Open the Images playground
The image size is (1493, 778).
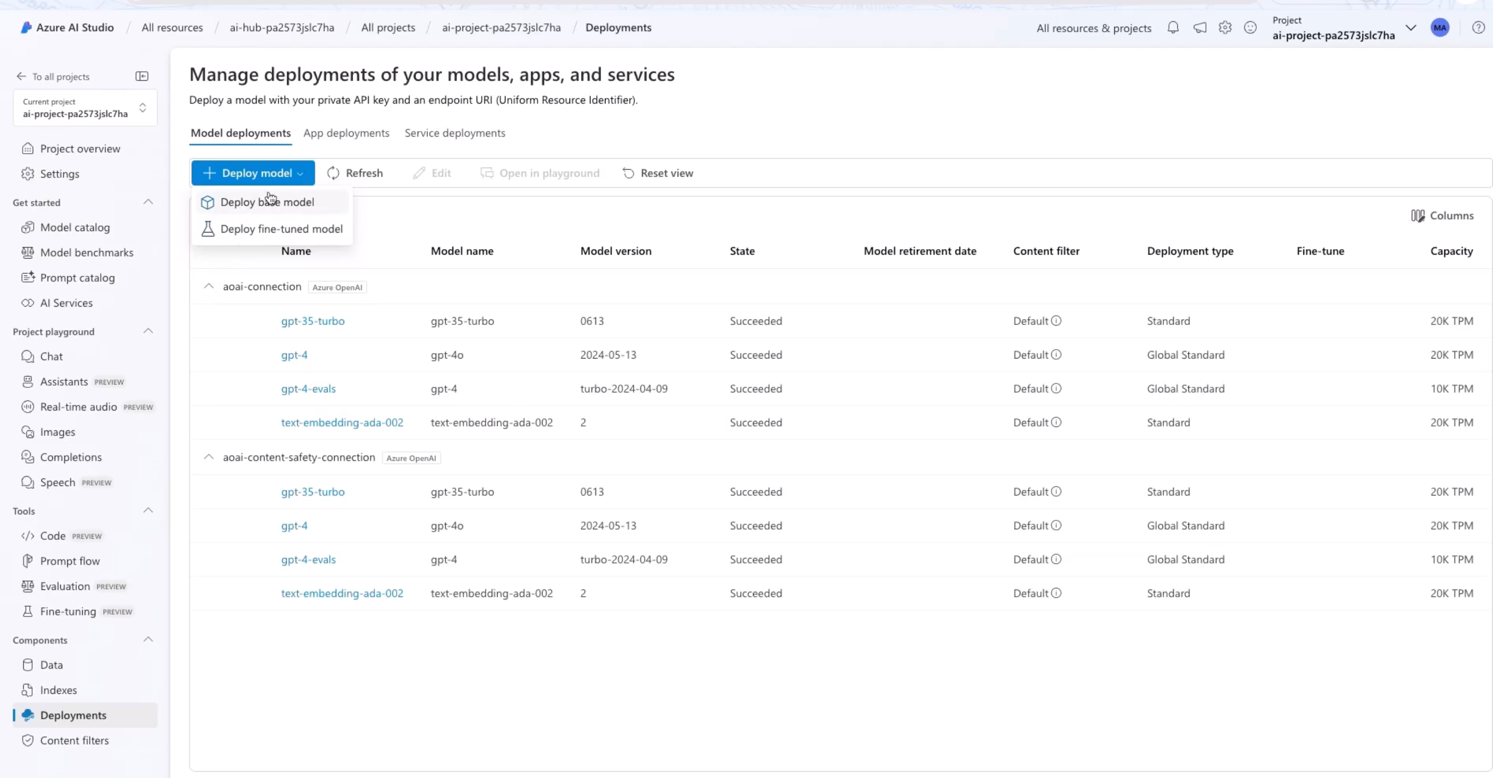pos(57,432)
